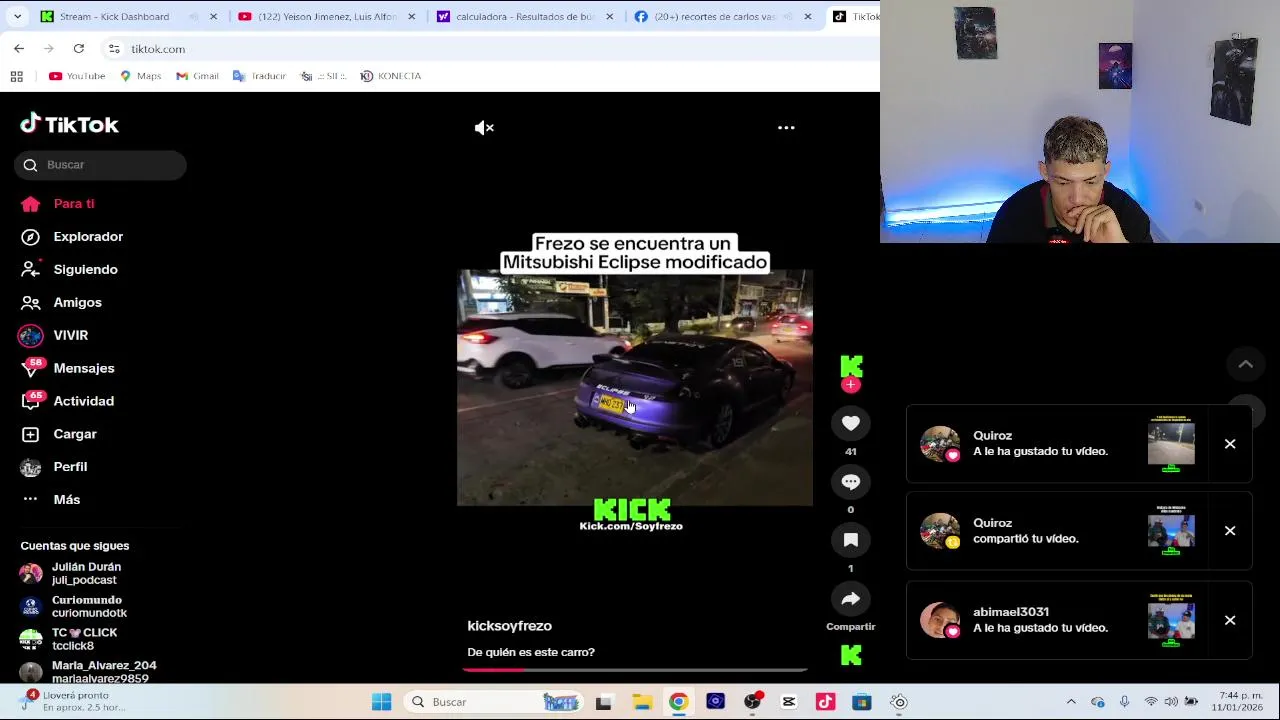Like the video with the heart icon
This screenshot has width=1280, height=720.
point(851,424)
